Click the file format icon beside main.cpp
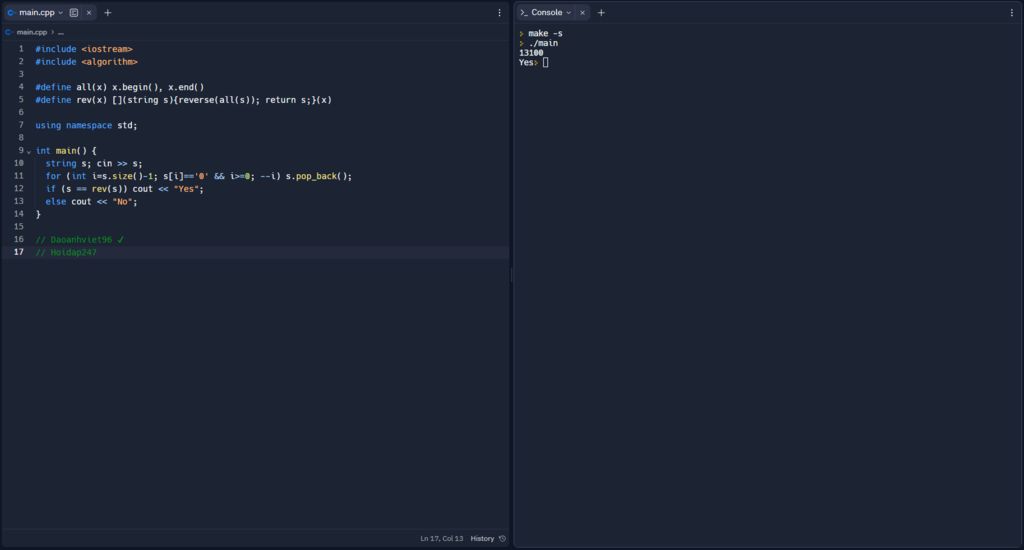1024x550 pixels. [74, 13]
